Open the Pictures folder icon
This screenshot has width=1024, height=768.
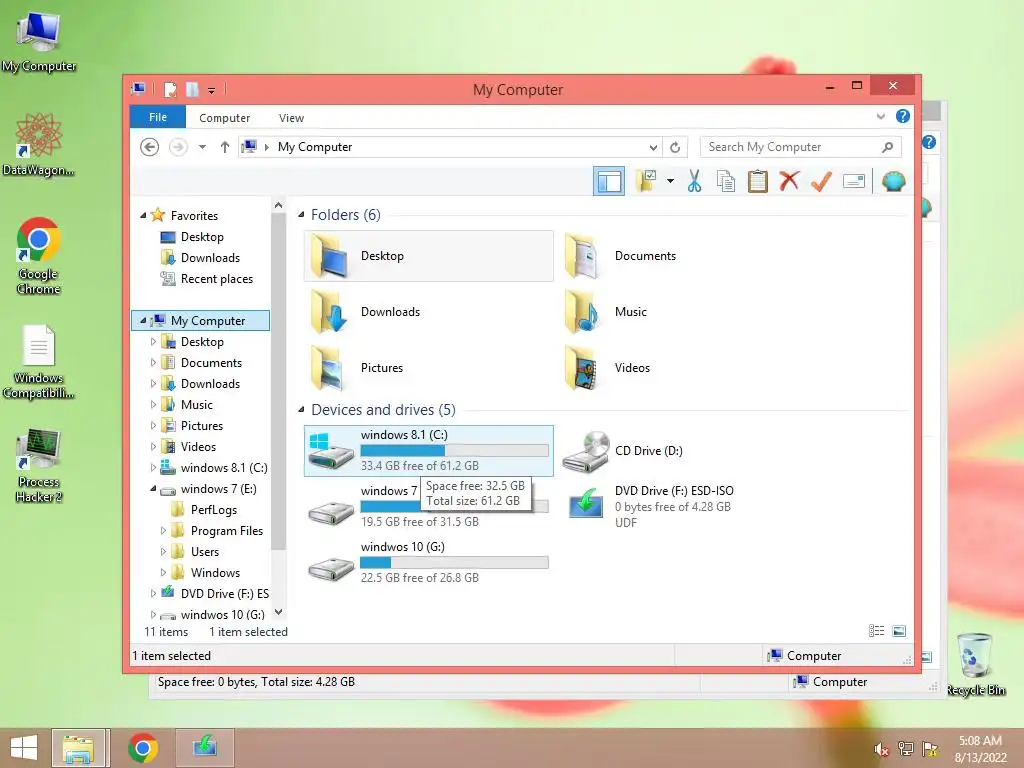pos(328,368)
